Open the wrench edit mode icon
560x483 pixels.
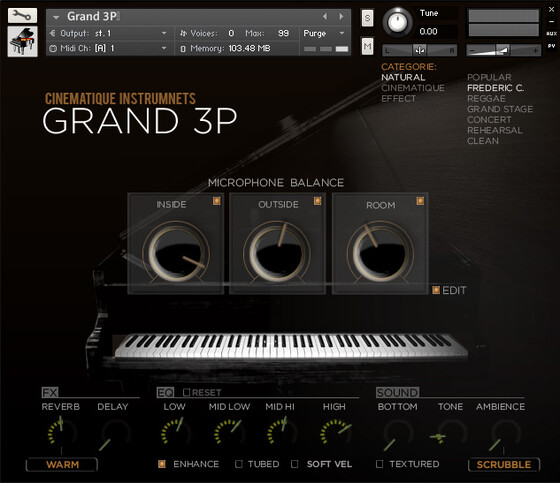click(x=22, y=15)
